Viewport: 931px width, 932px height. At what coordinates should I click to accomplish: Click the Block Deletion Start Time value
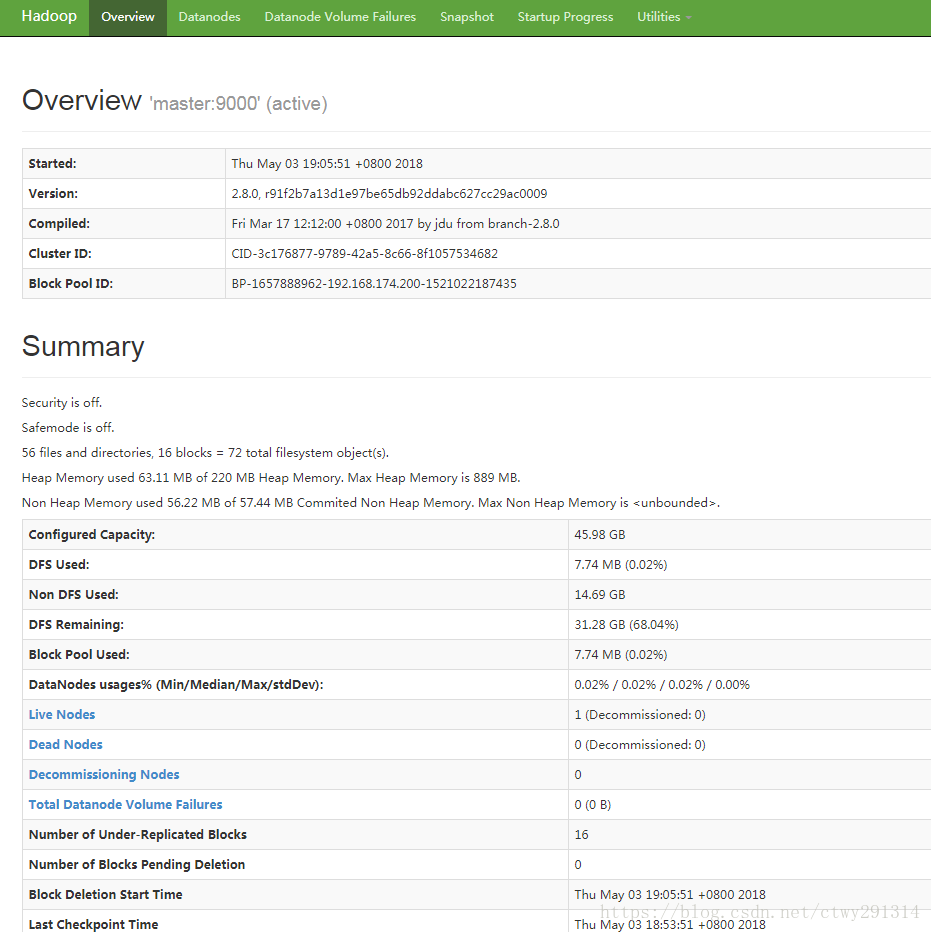coord(670,895)
